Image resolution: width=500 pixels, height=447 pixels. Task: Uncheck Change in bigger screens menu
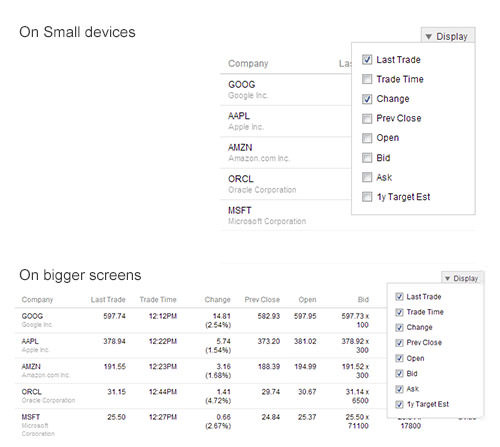399,327
